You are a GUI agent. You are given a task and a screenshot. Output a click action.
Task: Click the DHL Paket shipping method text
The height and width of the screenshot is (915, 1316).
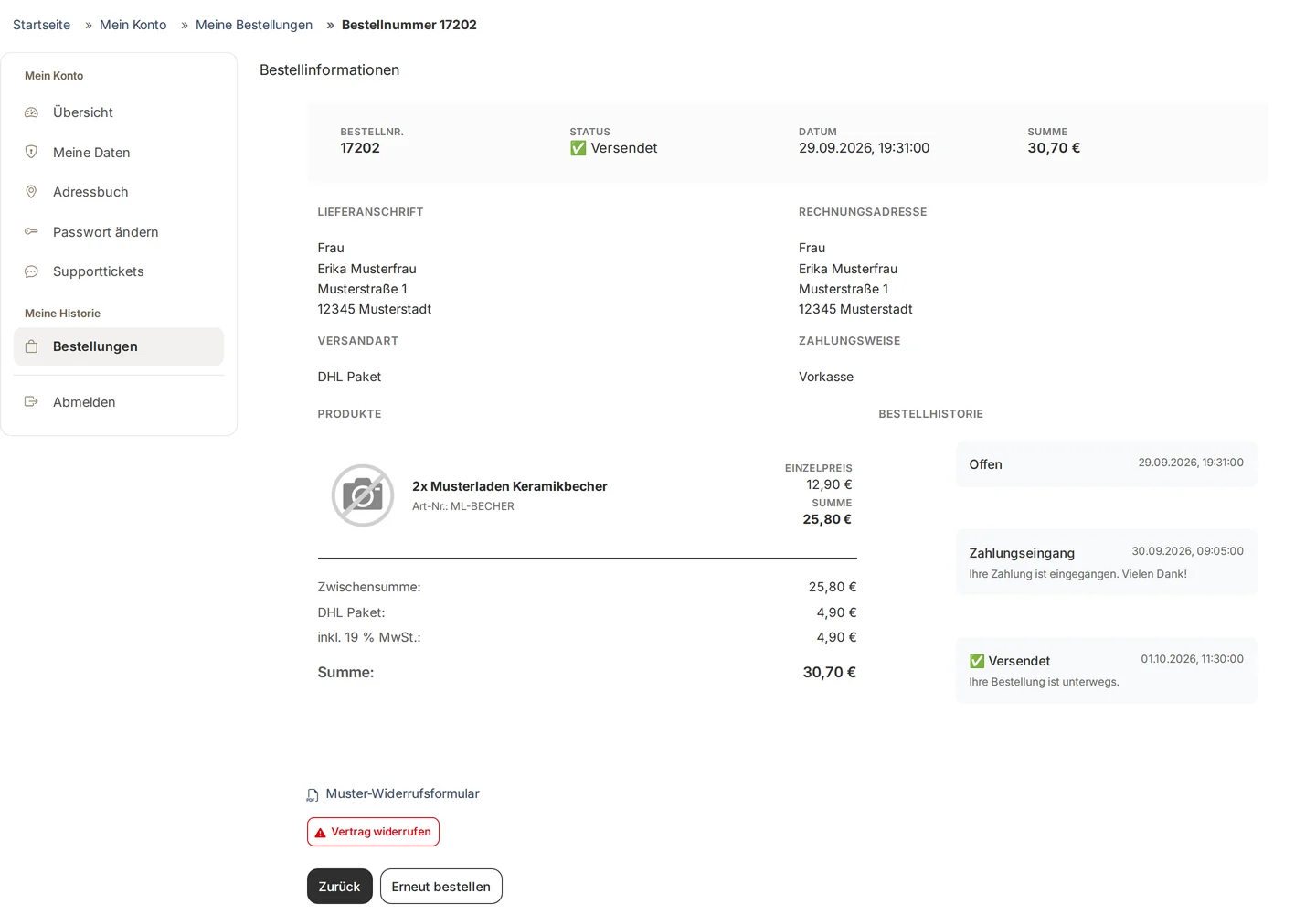pos(349,377)
